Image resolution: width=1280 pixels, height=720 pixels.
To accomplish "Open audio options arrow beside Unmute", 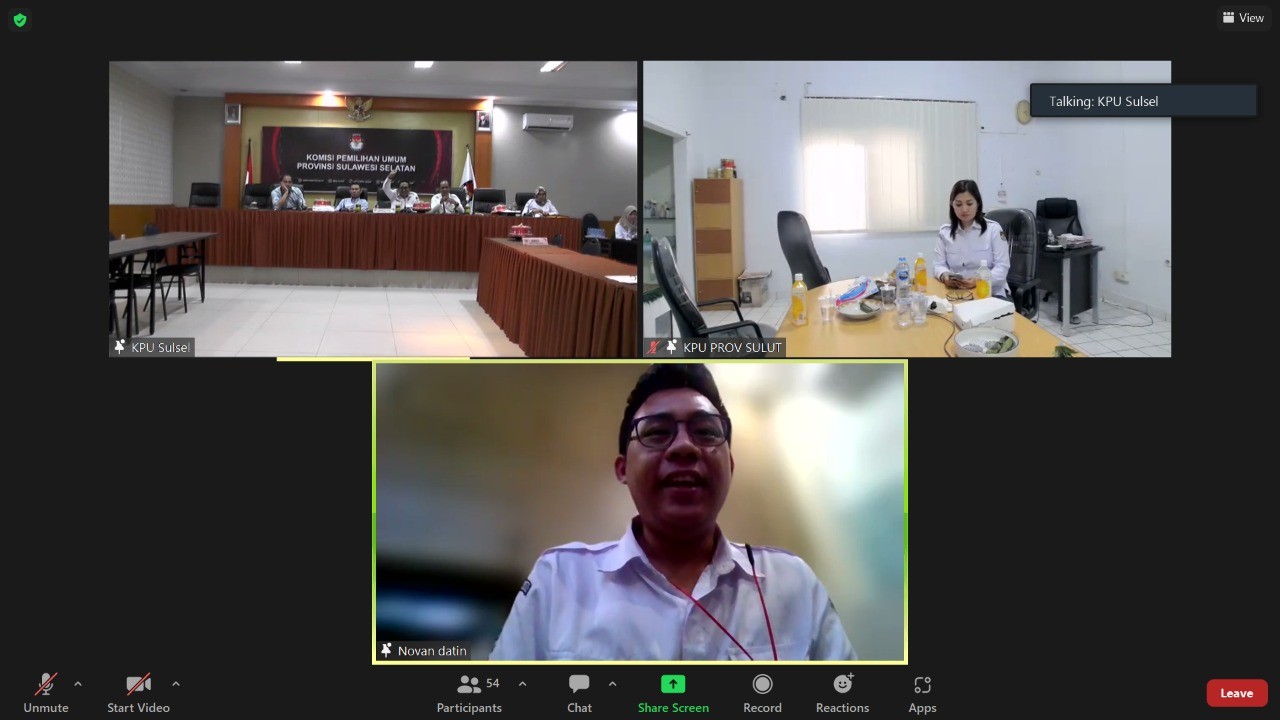I will [78, 684].
